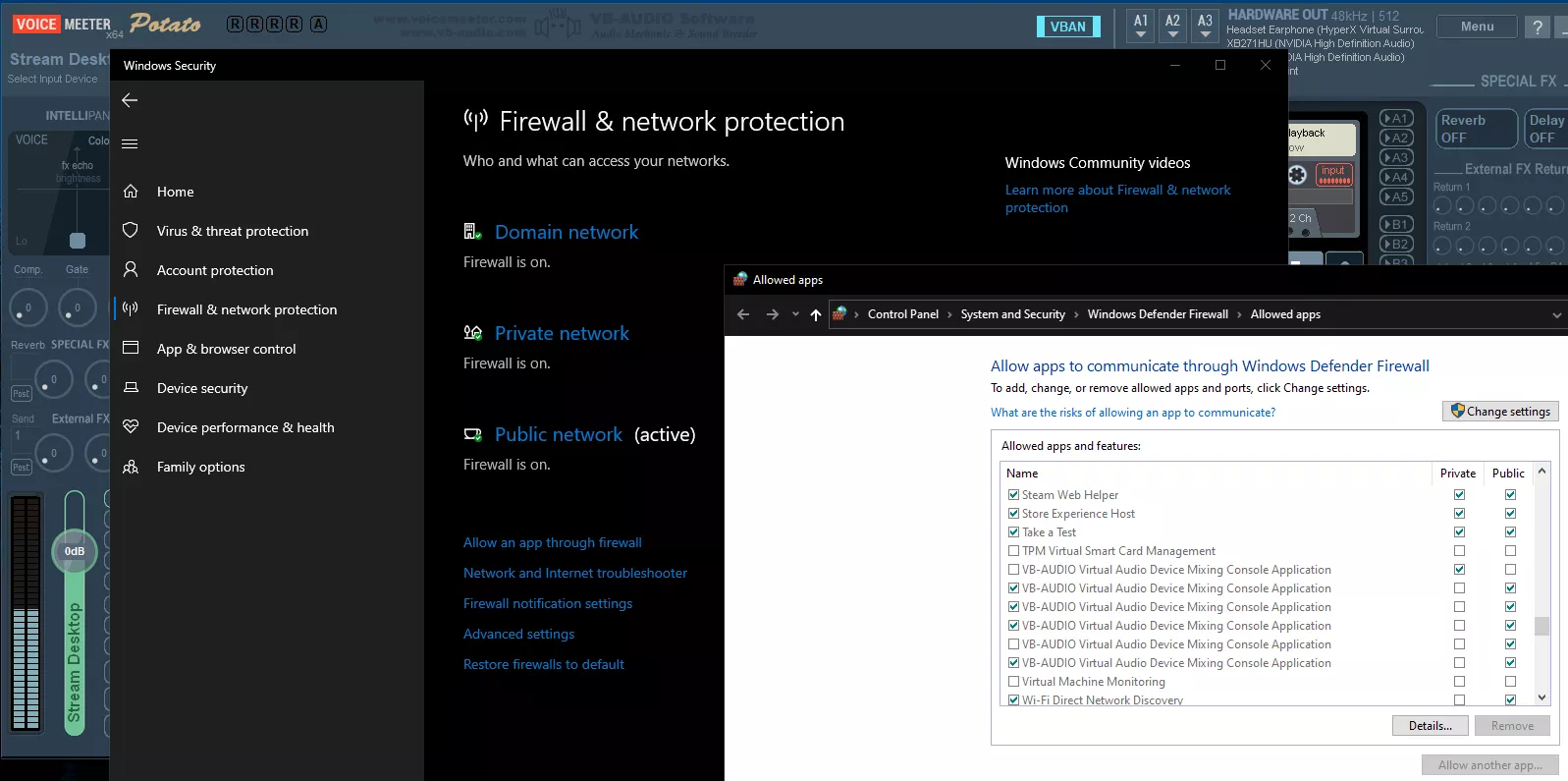
Task: Adjust Intellipan Lo slider handle in Voicemeeter
Action: pyautogui.click(x=78, y=241)
